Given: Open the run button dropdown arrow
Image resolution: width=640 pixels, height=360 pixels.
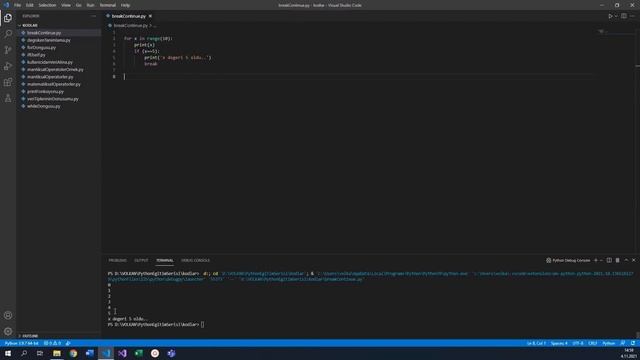Looking at the screenshot, I should 616,16.
